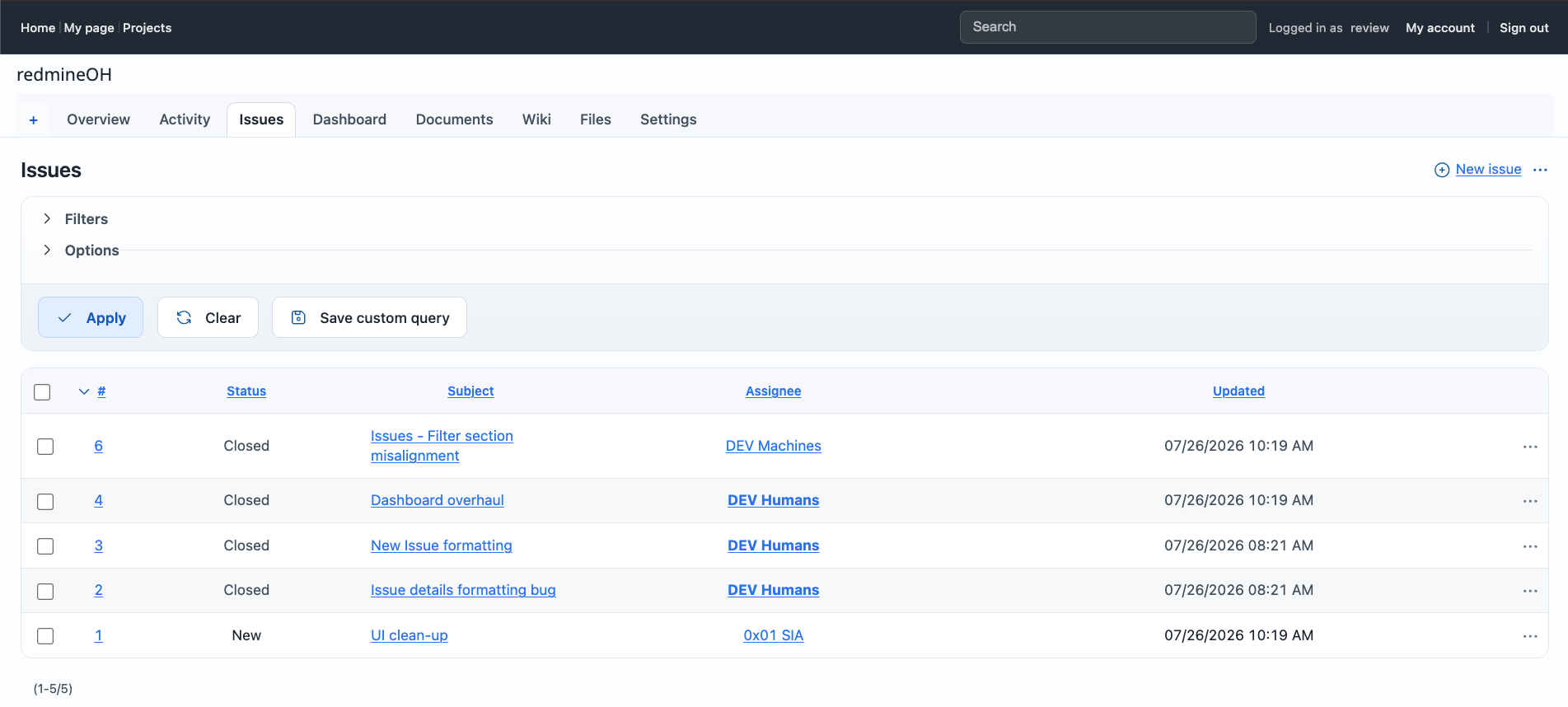
Task: Open actions menu for UI clean-up row
Action: (1530, 636)
